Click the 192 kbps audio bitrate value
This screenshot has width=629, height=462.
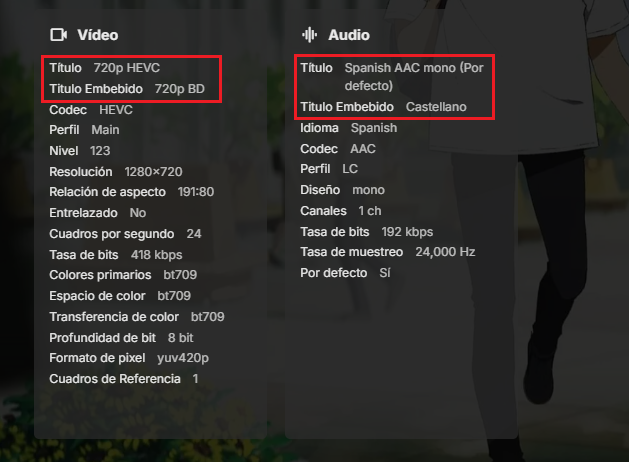click(x=405, y=232)
